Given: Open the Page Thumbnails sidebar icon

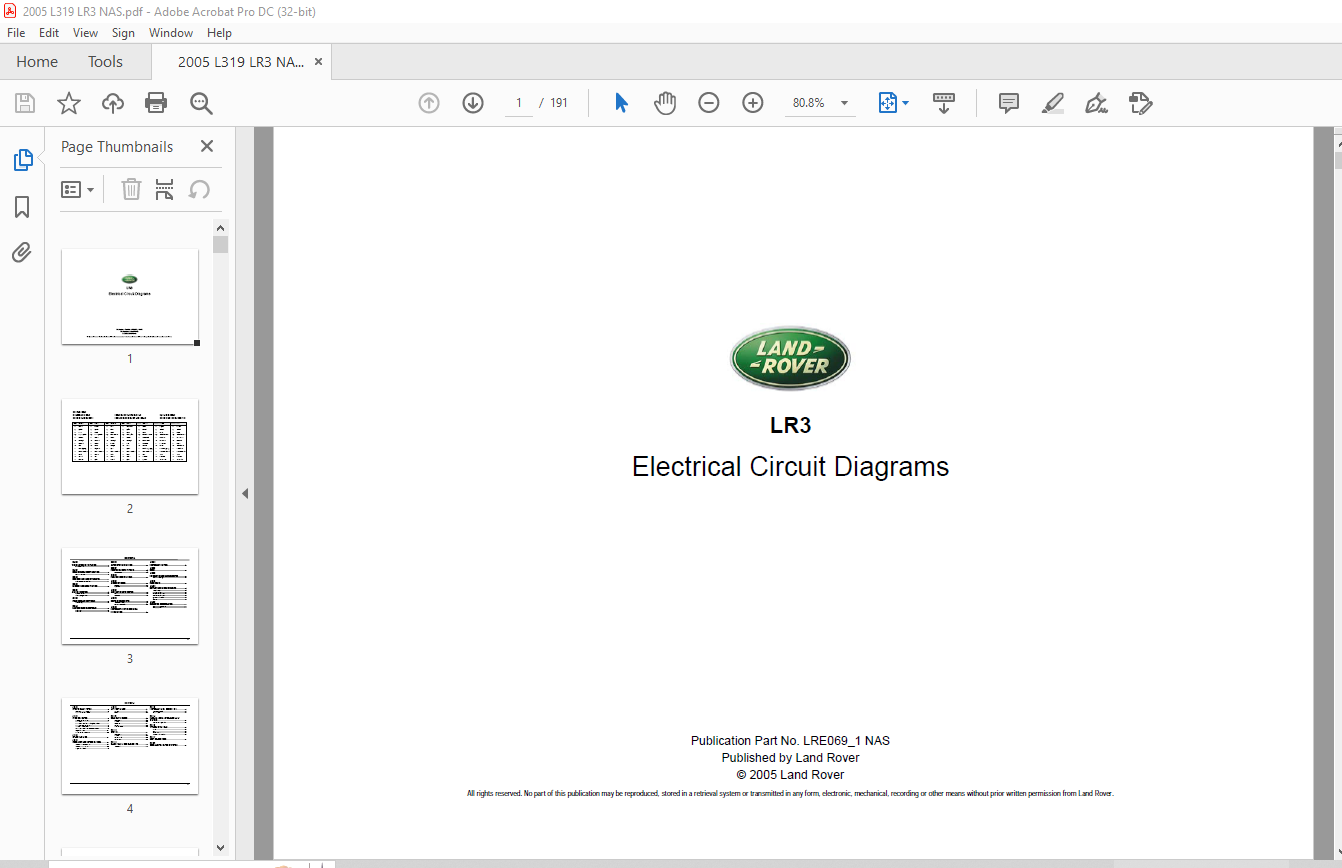Looking at the screenshot, I should [x=22, y=160].
